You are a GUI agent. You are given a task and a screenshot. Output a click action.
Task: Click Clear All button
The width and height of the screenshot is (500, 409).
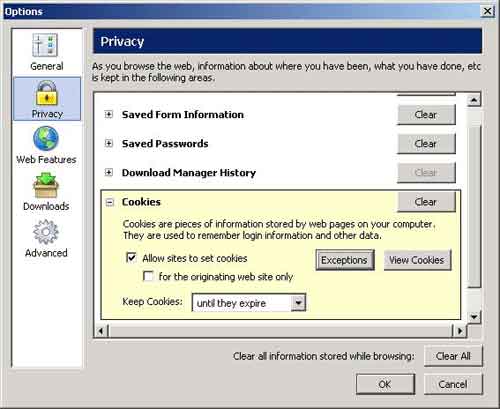point(453,356)
